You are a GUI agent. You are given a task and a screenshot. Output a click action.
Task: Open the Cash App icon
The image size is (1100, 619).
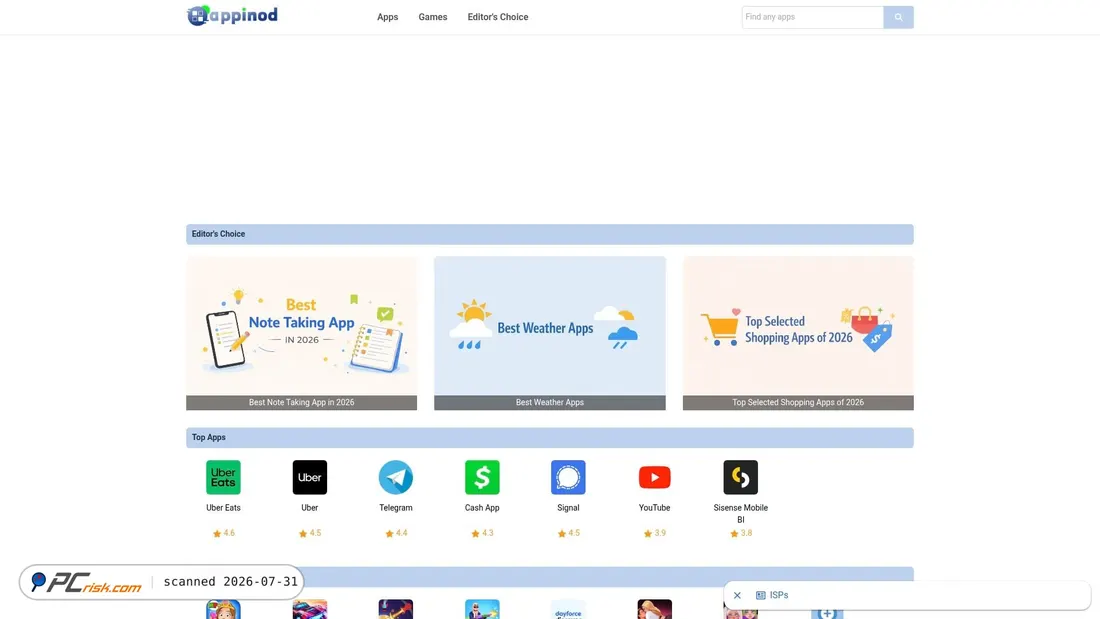coord(482,477)
